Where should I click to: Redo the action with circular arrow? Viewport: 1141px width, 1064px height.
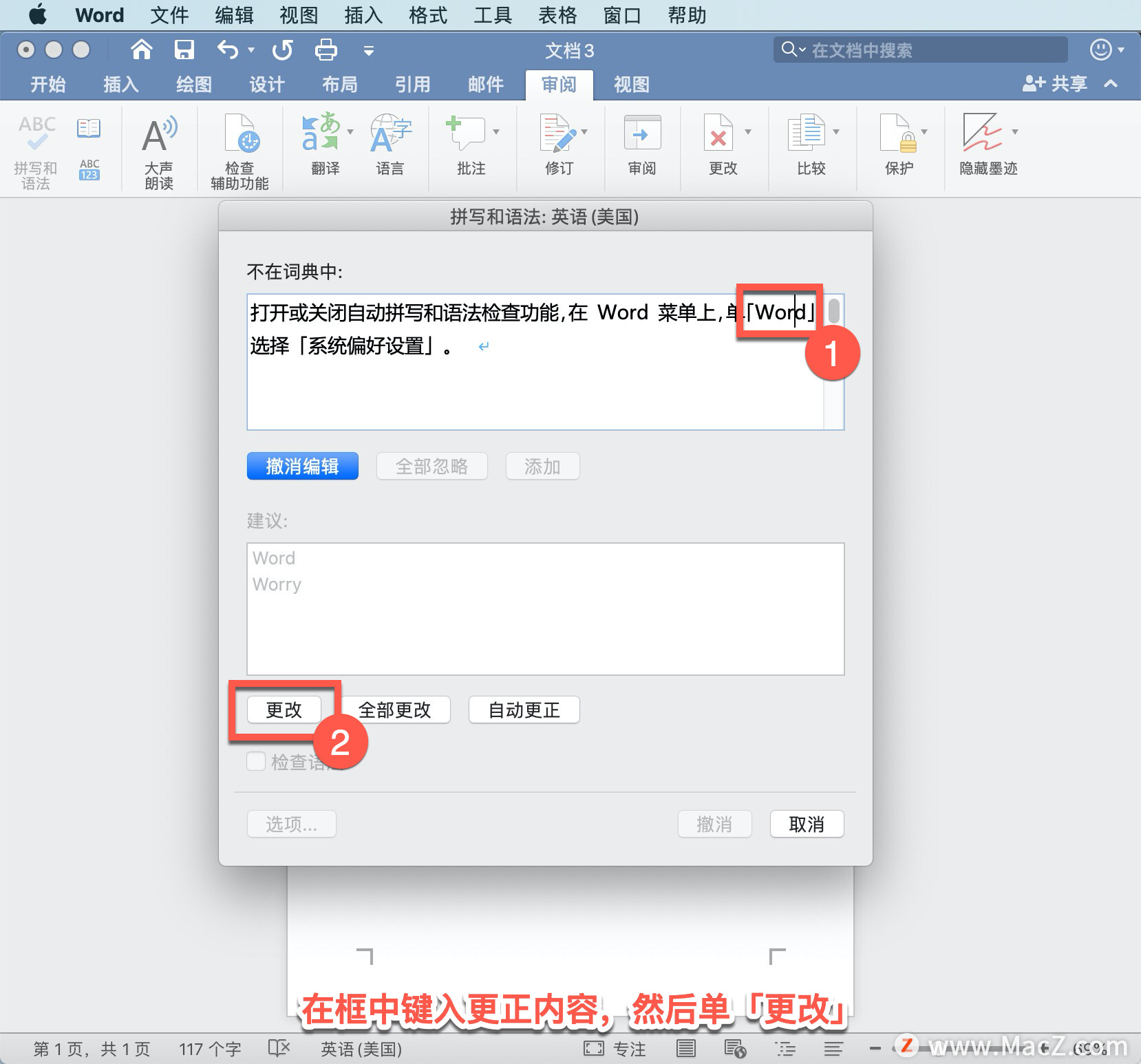[x=282, y=50]
